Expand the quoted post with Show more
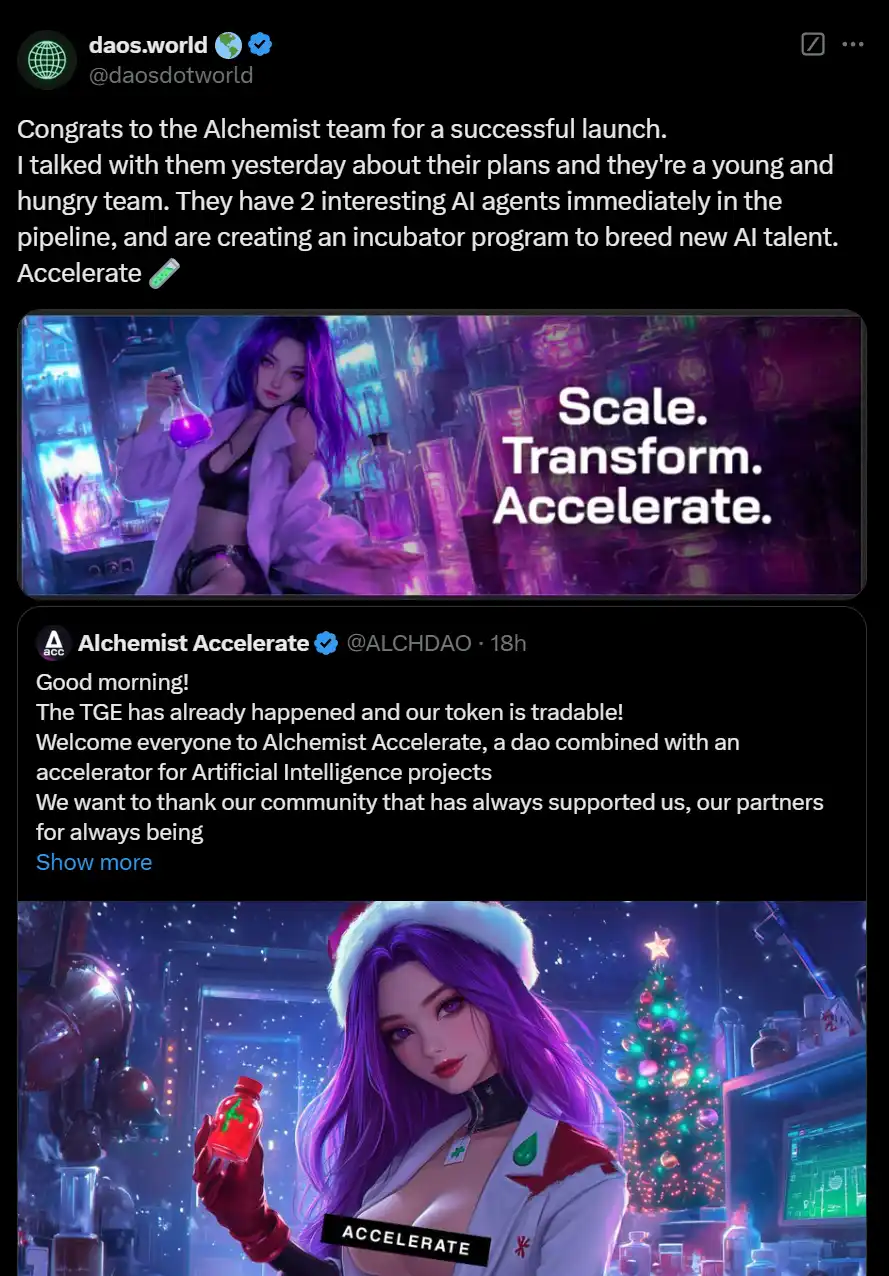889x1276 pixels. click(x=94, y=862)
